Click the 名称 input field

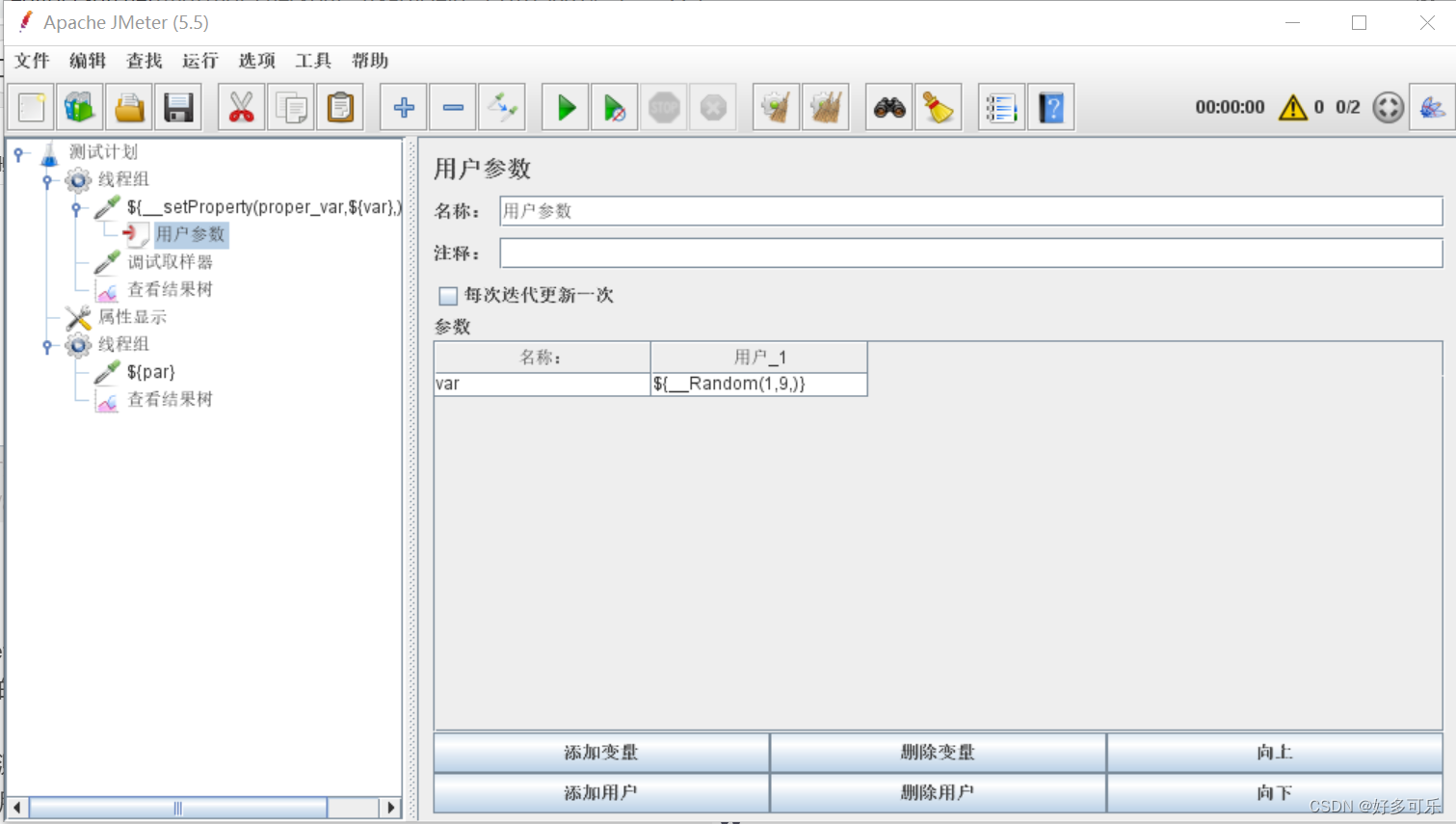pos(970,211)
